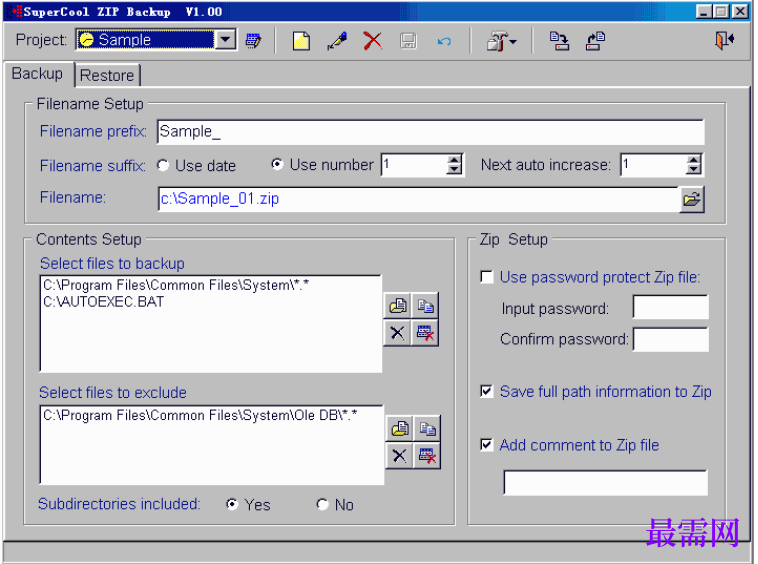Clear all items from backup list

point(425,333)
